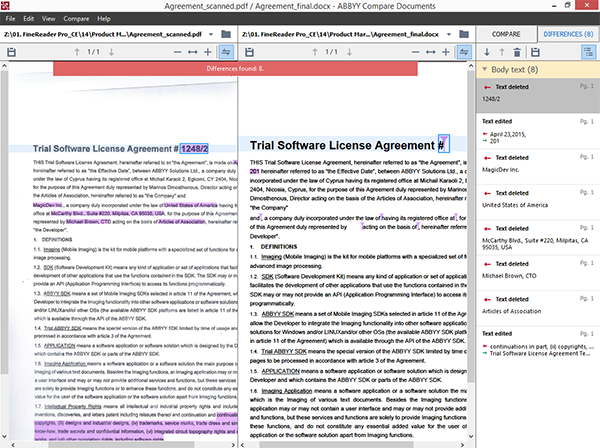Image resolution: width=600 pixels, height=448 pixels.
Task: Open folder icon for Agreement_final.docx
Action: click(462, 32)
